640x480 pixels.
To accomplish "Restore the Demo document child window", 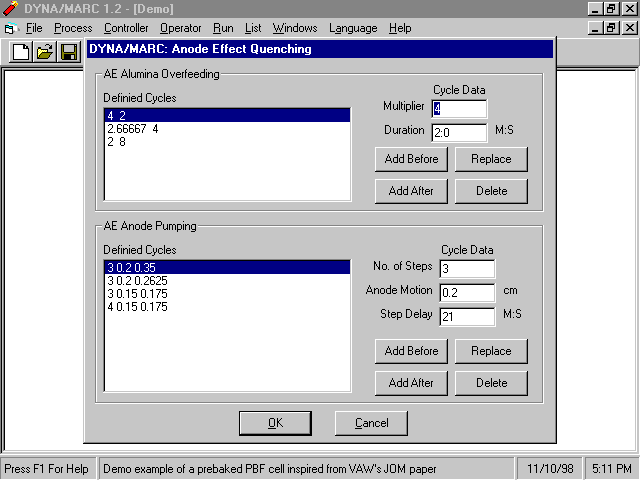I will [x=611, y=28].
